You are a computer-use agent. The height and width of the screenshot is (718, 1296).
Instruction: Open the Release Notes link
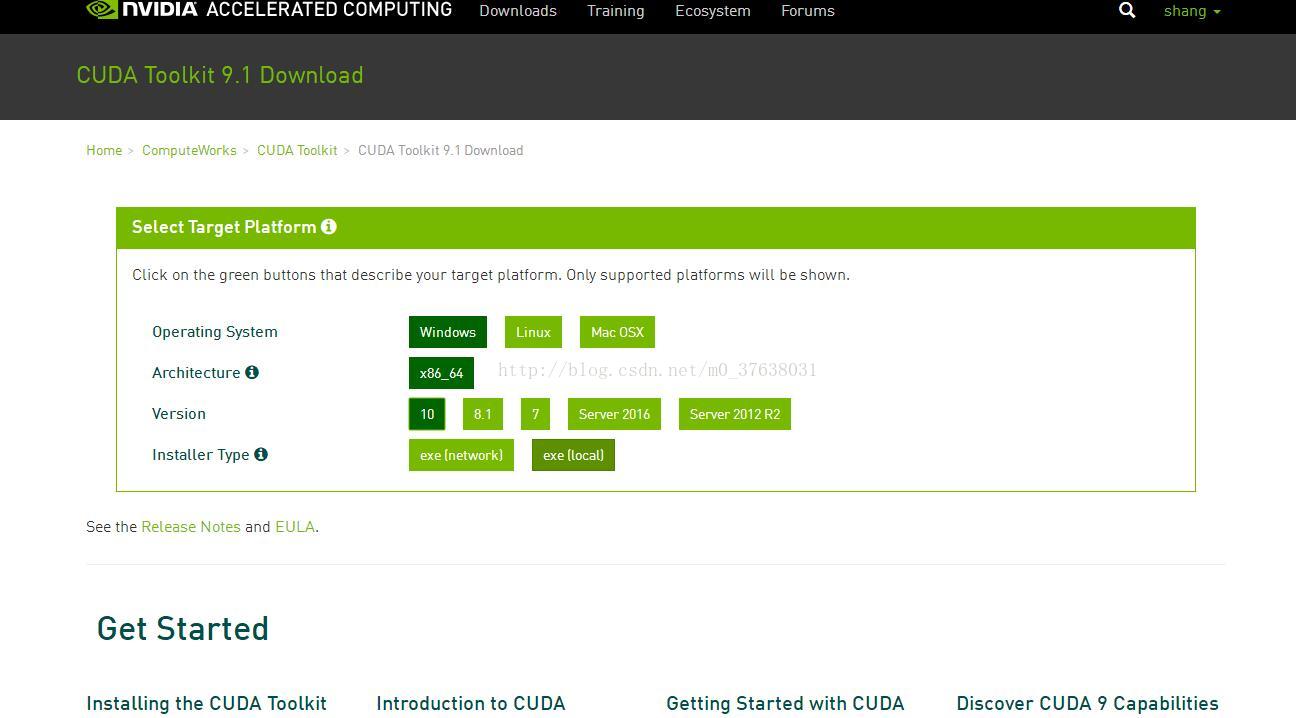coord(191,526)
